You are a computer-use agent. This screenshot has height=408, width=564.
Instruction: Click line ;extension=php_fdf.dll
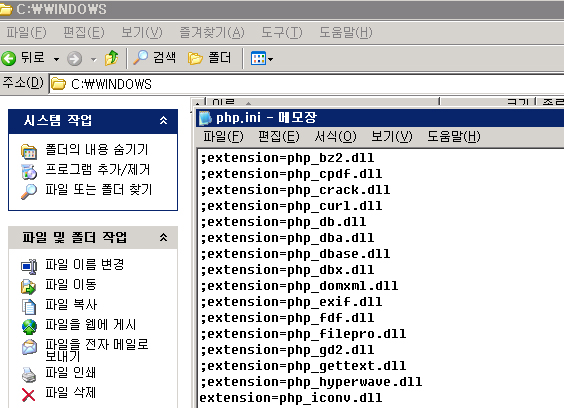[287, 318]
